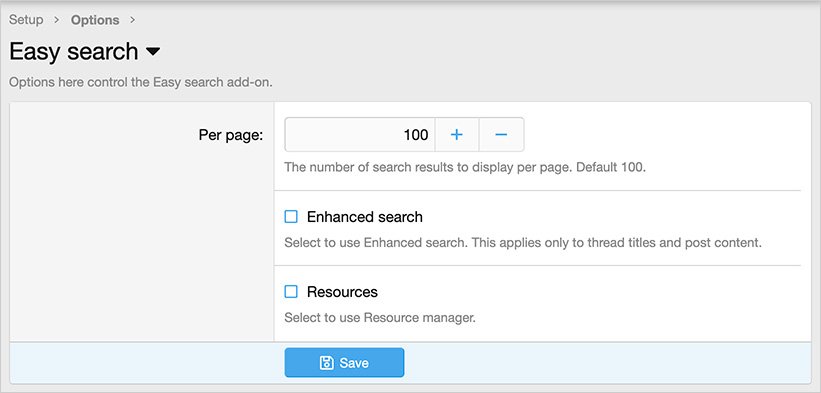Click the 'Per page:' label text
Screen dimensions: 821x393
point(231,135)
